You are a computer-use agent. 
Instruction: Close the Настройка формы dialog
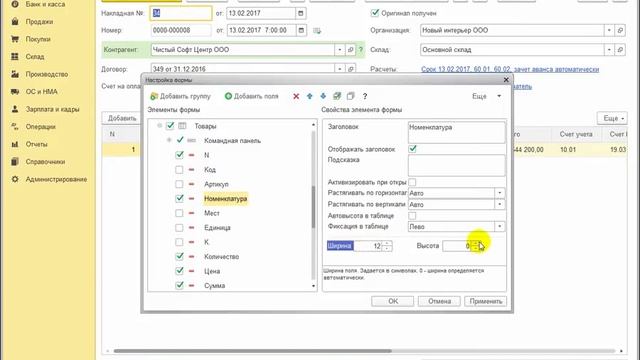tap(506, 80)
